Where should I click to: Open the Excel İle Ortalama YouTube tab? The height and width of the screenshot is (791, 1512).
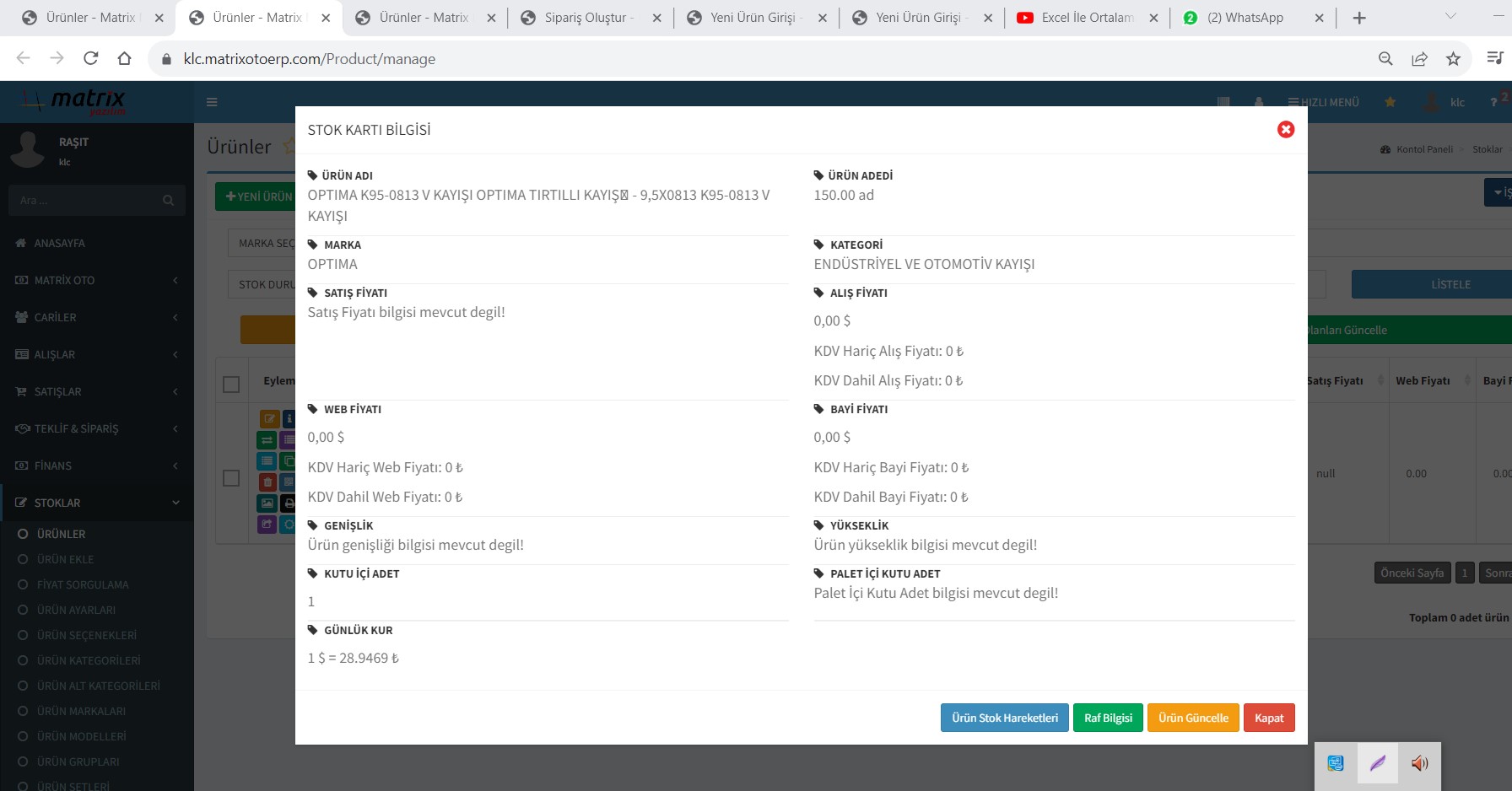[1087, 18]
